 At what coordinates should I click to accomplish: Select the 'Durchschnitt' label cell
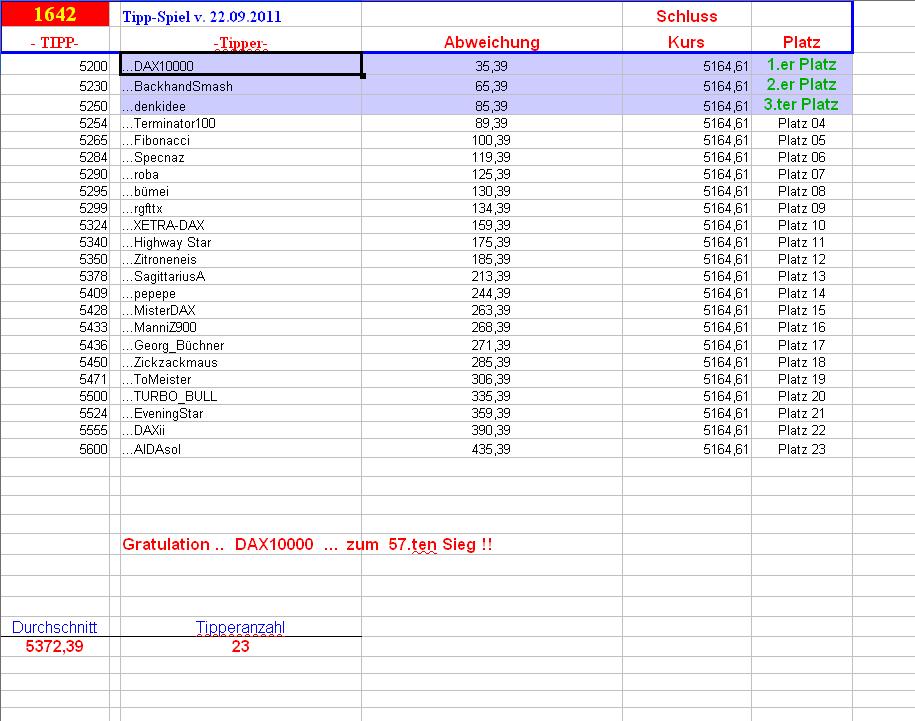pos(54,627)
